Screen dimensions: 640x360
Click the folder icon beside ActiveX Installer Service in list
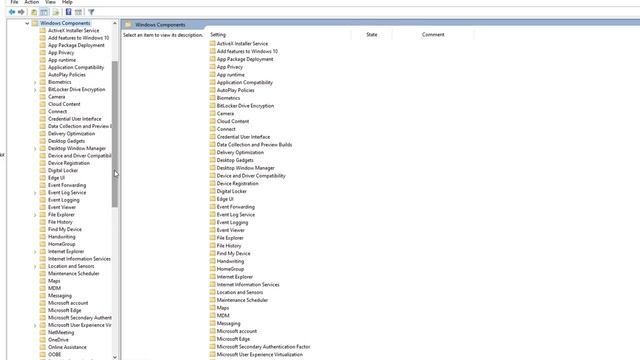pos(212,43)
